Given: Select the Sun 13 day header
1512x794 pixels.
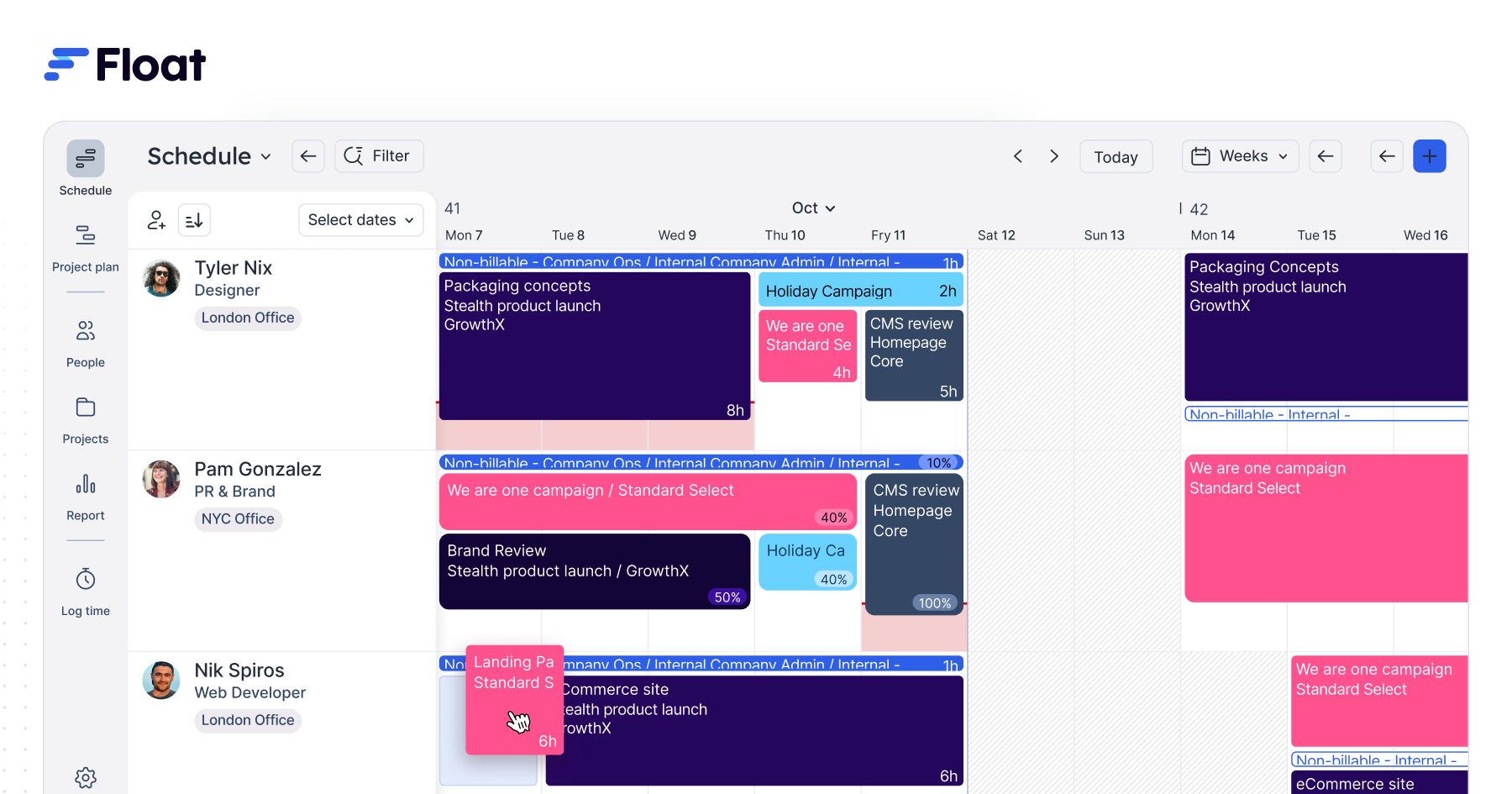Looking at the screenshot, I should click(x=1104, y=235).
